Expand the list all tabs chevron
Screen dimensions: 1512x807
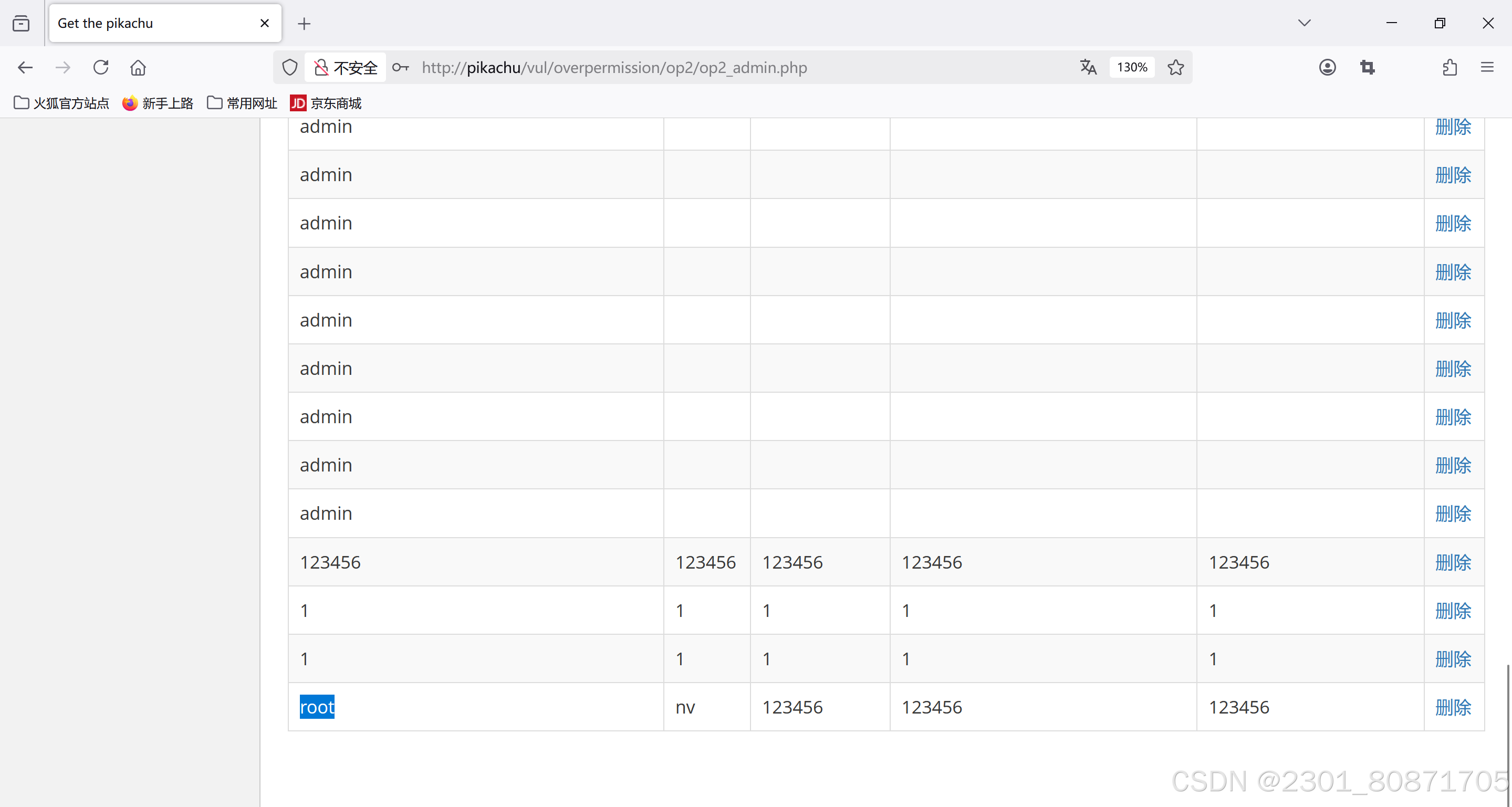point(1304,23)
